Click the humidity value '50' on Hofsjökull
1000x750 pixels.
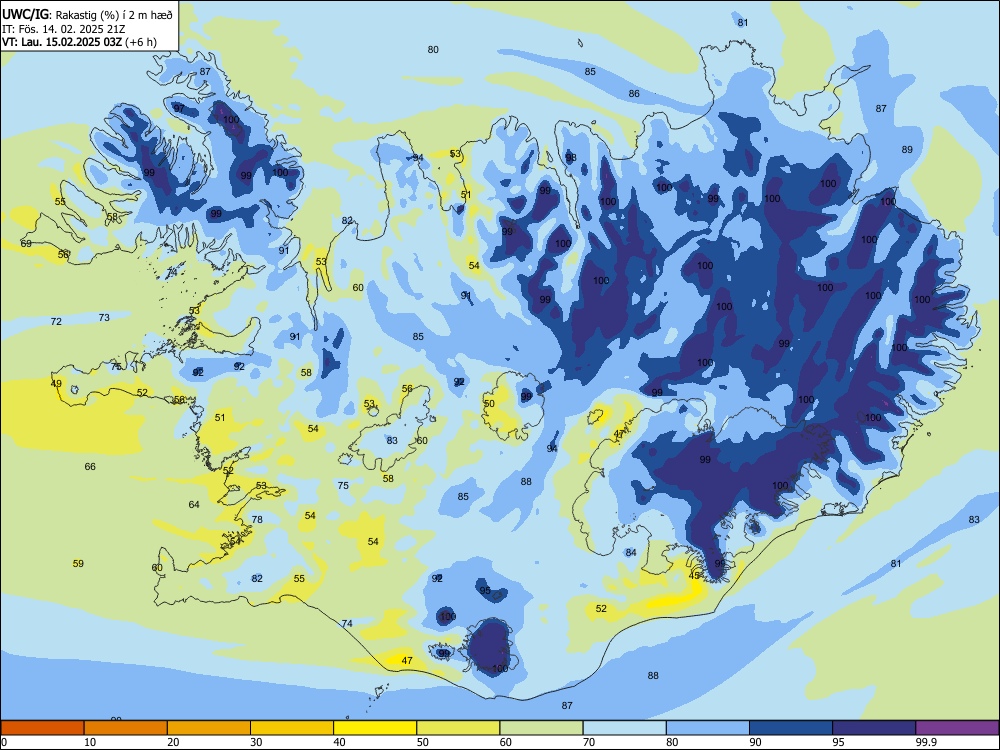(489, 404)
